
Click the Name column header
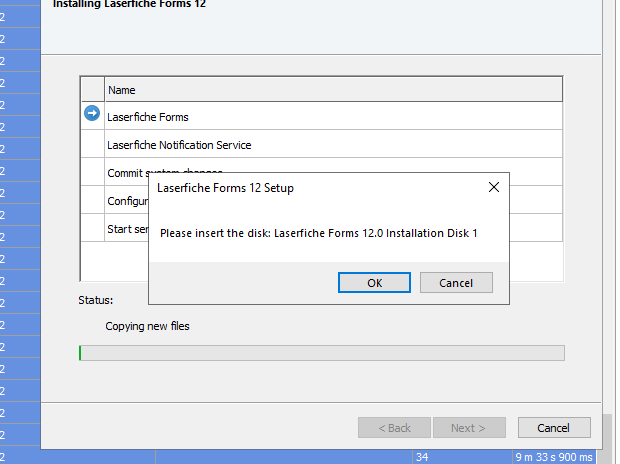pyautogui.click(x=333, y=89)
